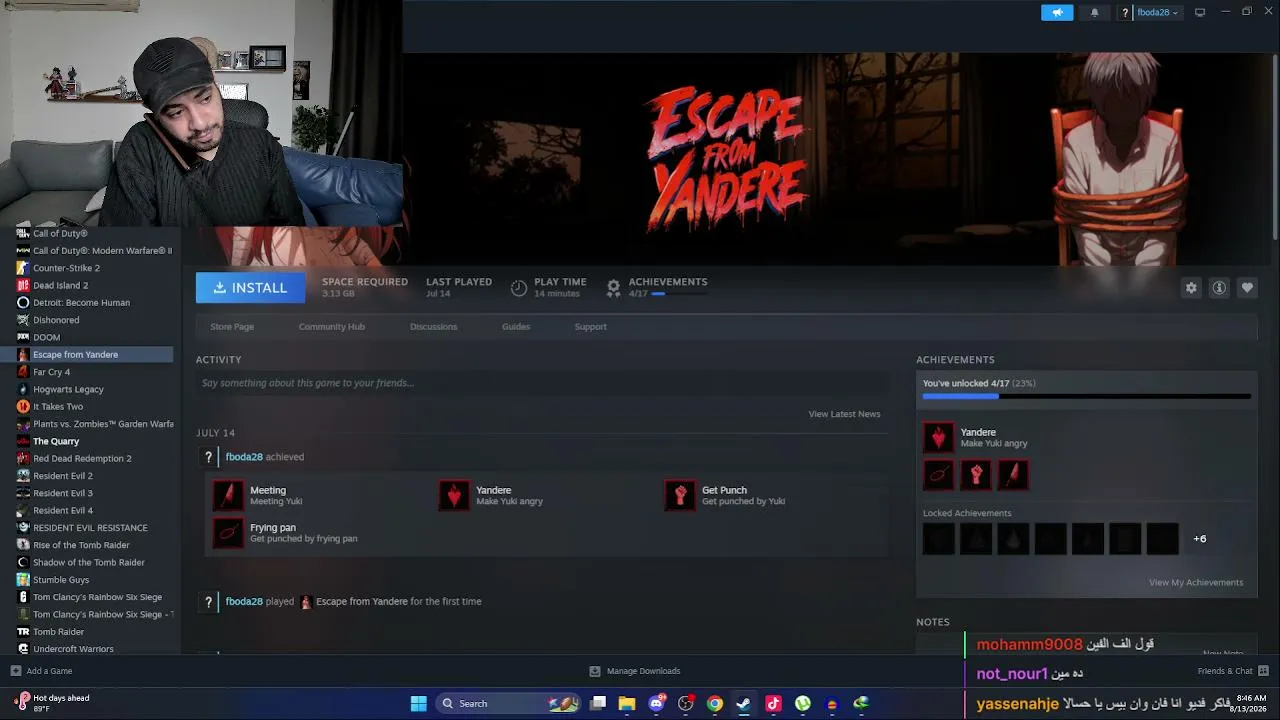Open the notifications bell

[1094, 12]
